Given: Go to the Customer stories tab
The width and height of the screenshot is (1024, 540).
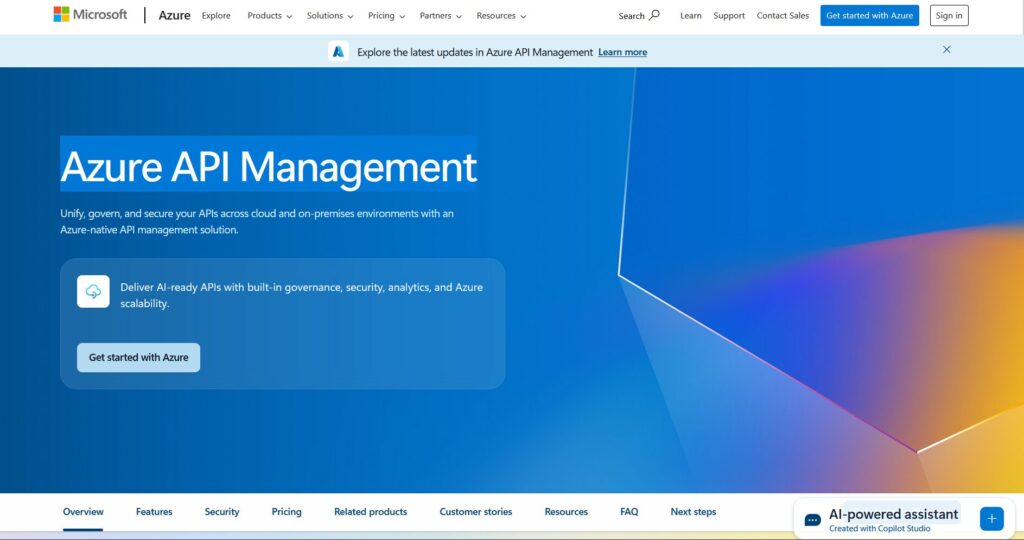Looking at the screenshot, I should [x=475, y=512].
